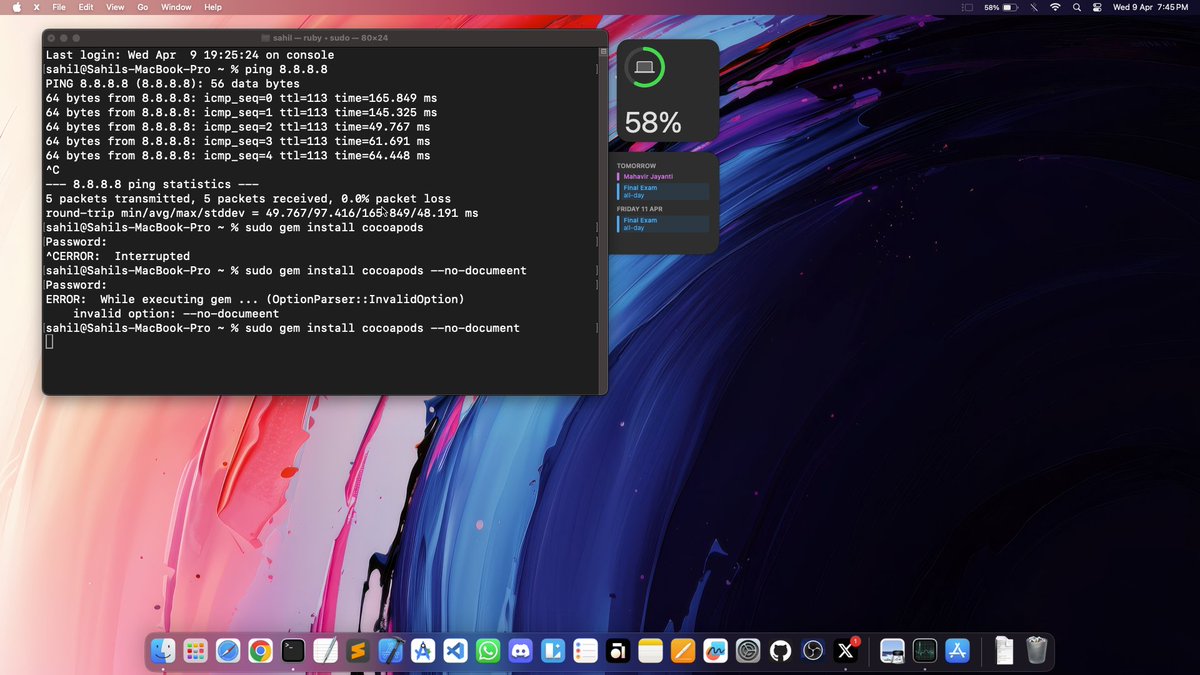This screenshot has height=675, width=1200.
Task: Open Reminders from the Dock
Action: coord(586,651)
